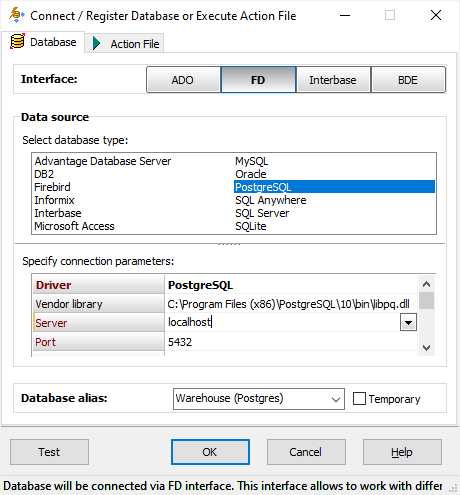Select the ADO interface
Screen dimensions: 460x495
point(183,80)
